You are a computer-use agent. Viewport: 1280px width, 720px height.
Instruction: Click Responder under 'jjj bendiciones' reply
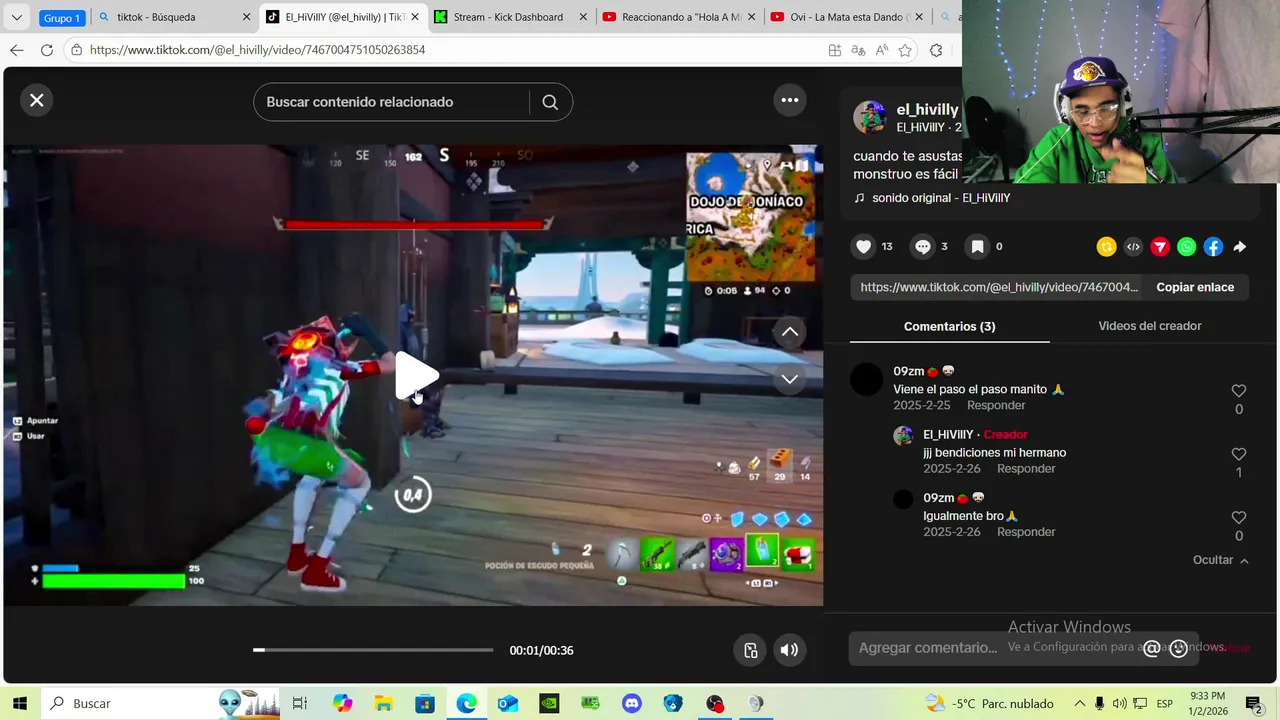[1026, 469]
